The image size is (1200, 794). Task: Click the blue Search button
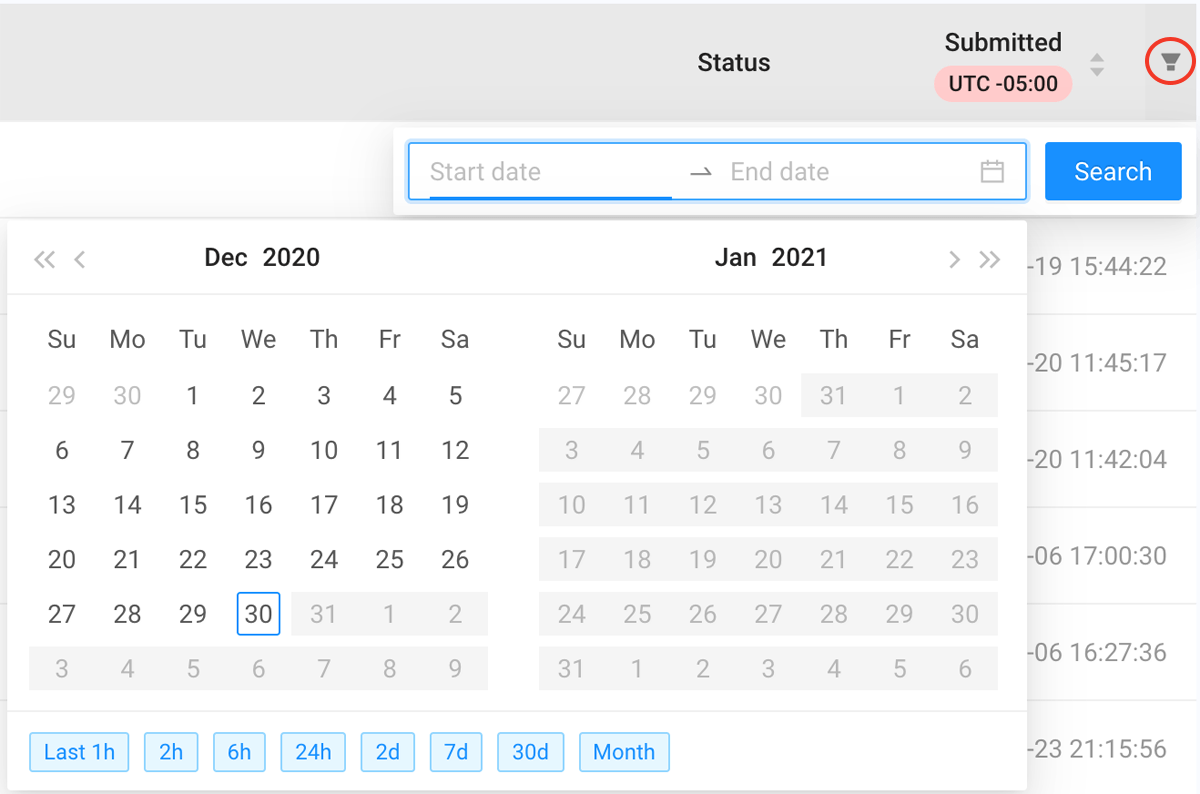pyautogui.click(x=1113, y=172)
